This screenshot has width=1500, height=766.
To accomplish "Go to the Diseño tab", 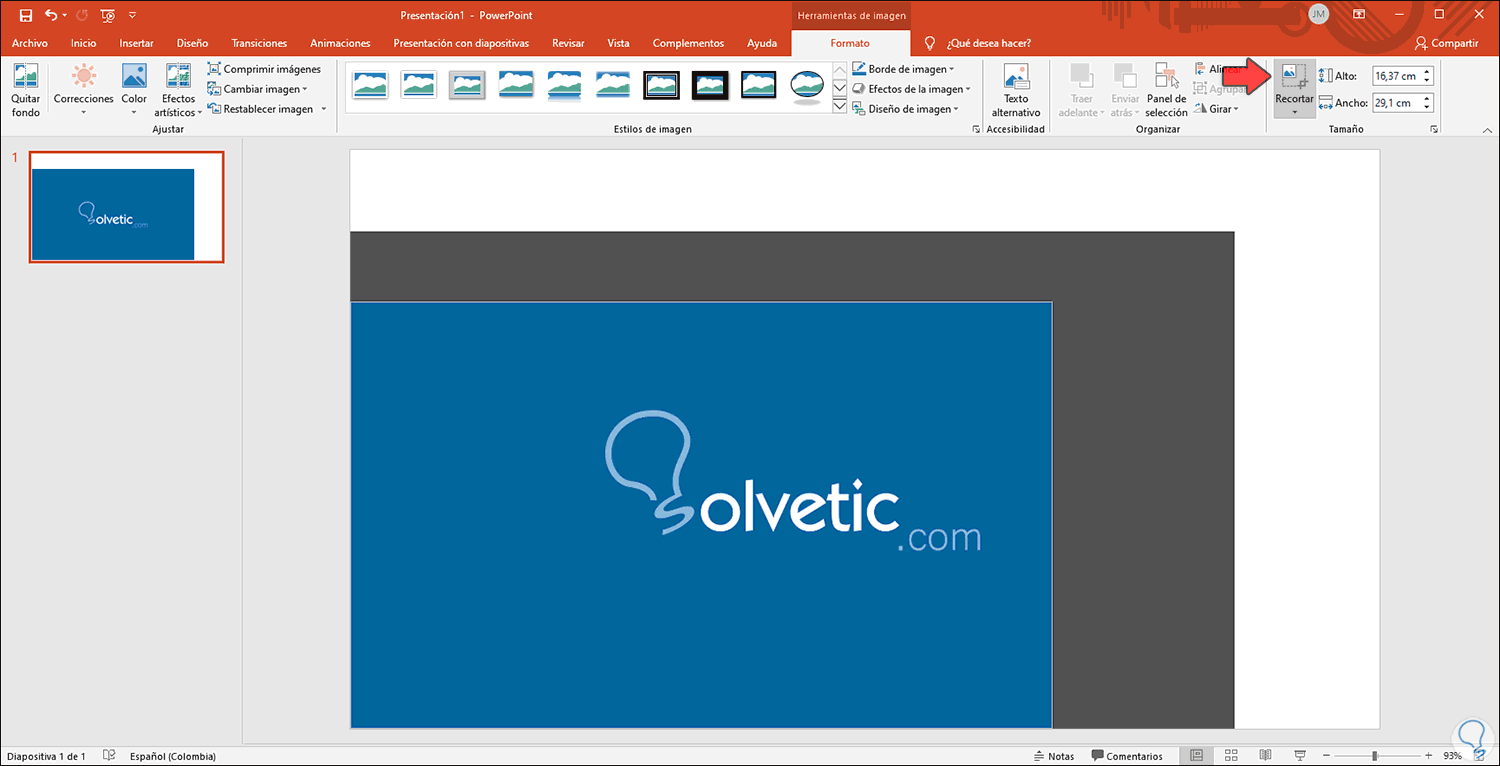I will [192, 43].
